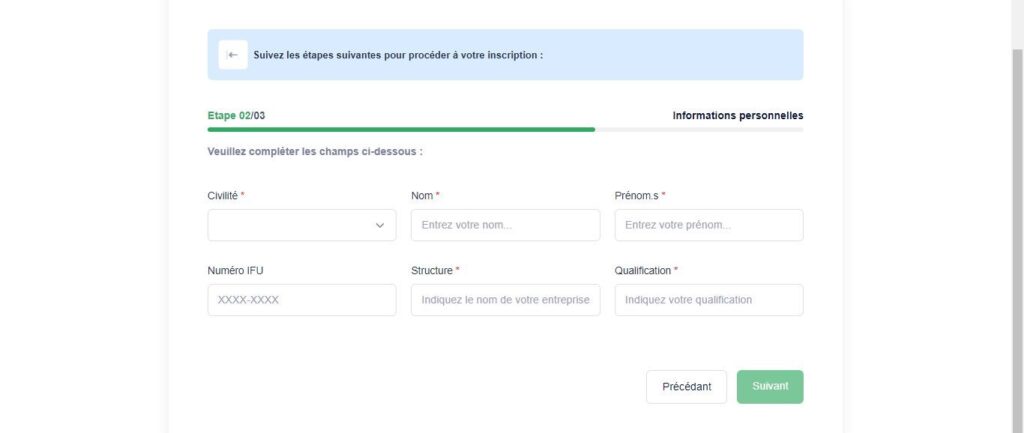Click the Numéro IFU XXXX-XXXX field
Screen dimensions: 1024x433
click(302, 300)
